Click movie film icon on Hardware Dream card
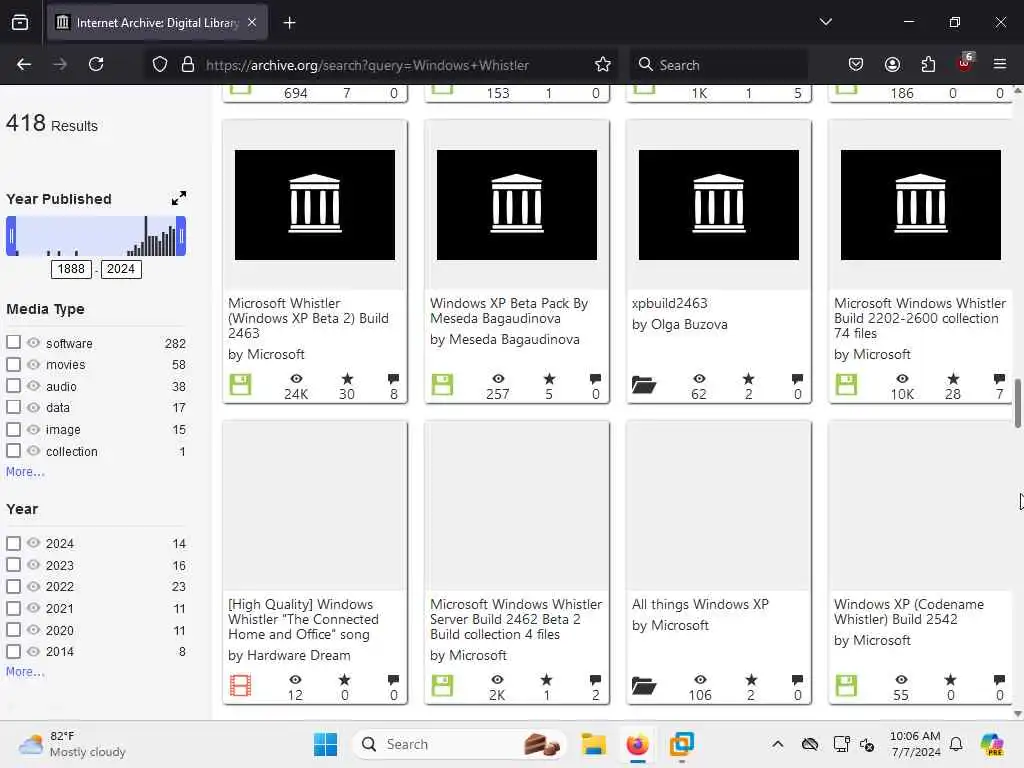 pyautogui.click(x=240, y=686)
